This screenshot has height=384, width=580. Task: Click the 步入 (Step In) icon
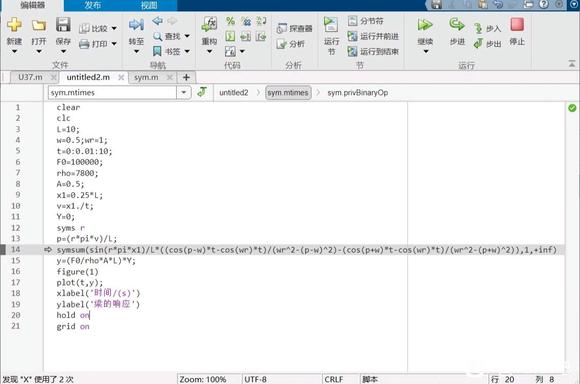point(478,28)
